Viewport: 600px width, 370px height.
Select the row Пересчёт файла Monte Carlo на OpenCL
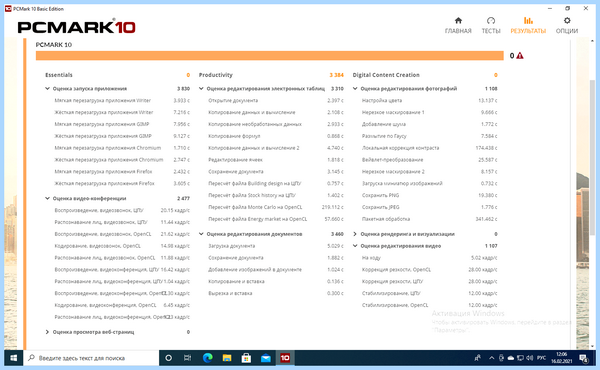click(x=276, y=207)
